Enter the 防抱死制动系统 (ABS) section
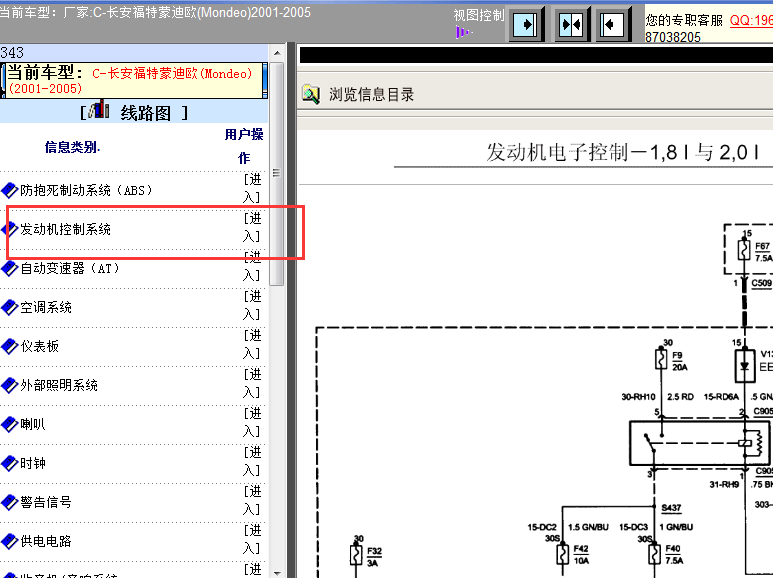This screenshot has height=578, width=773. point(252,188)
